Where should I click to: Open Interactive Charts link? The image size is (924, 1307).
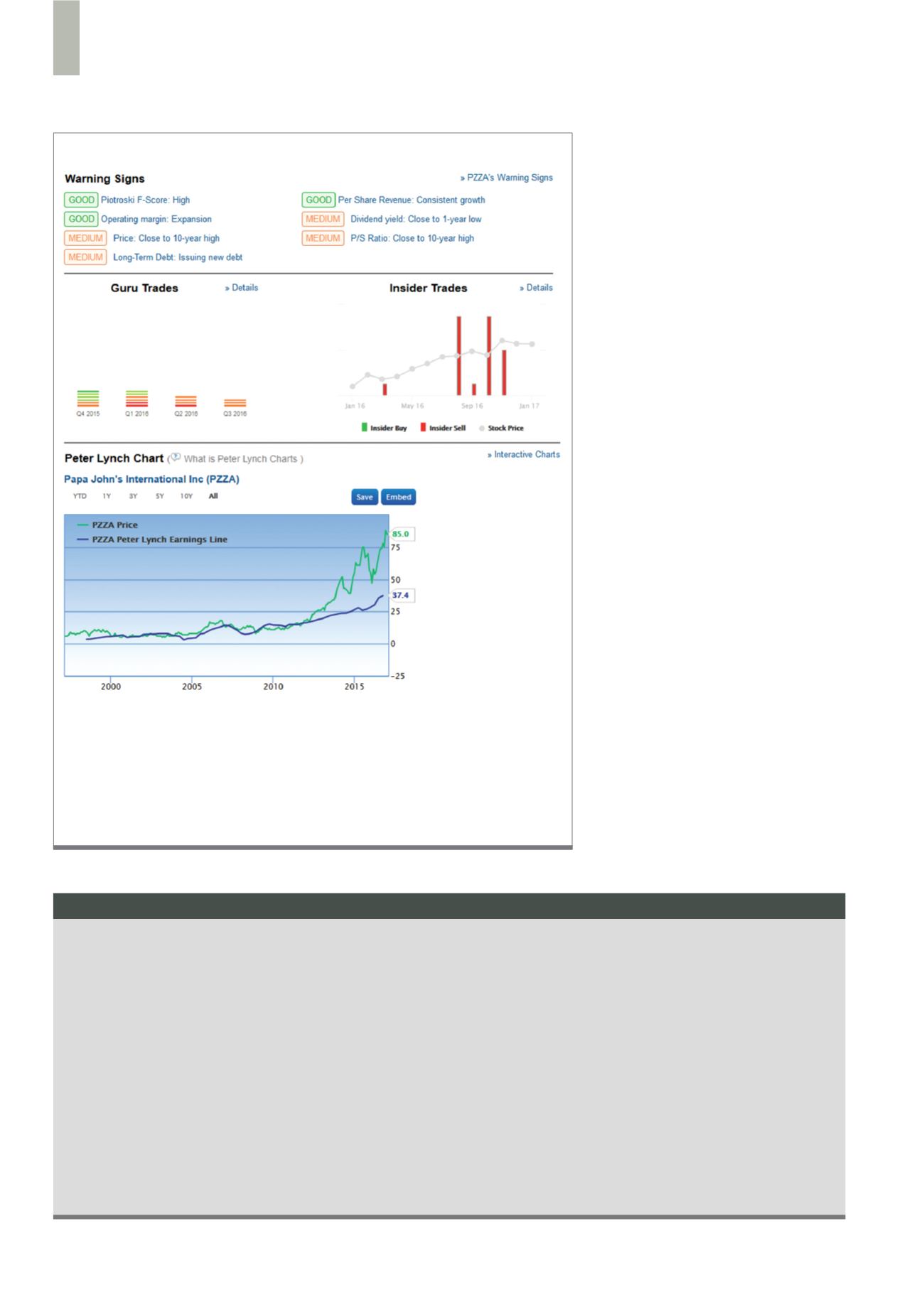[x=524, y=455]
